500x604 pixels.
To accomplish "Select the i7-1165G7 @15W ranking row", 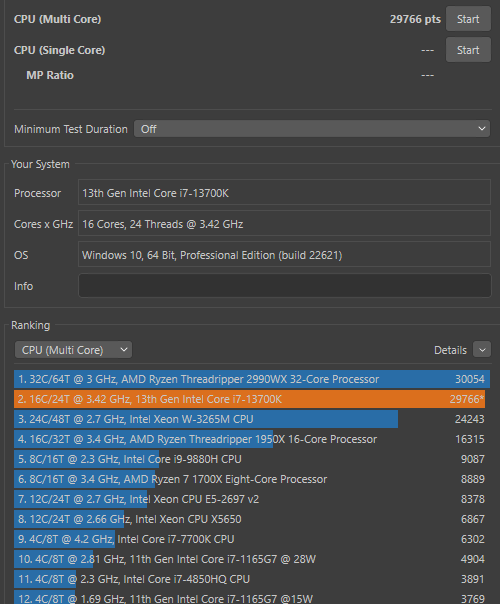I will coord(252,597).
